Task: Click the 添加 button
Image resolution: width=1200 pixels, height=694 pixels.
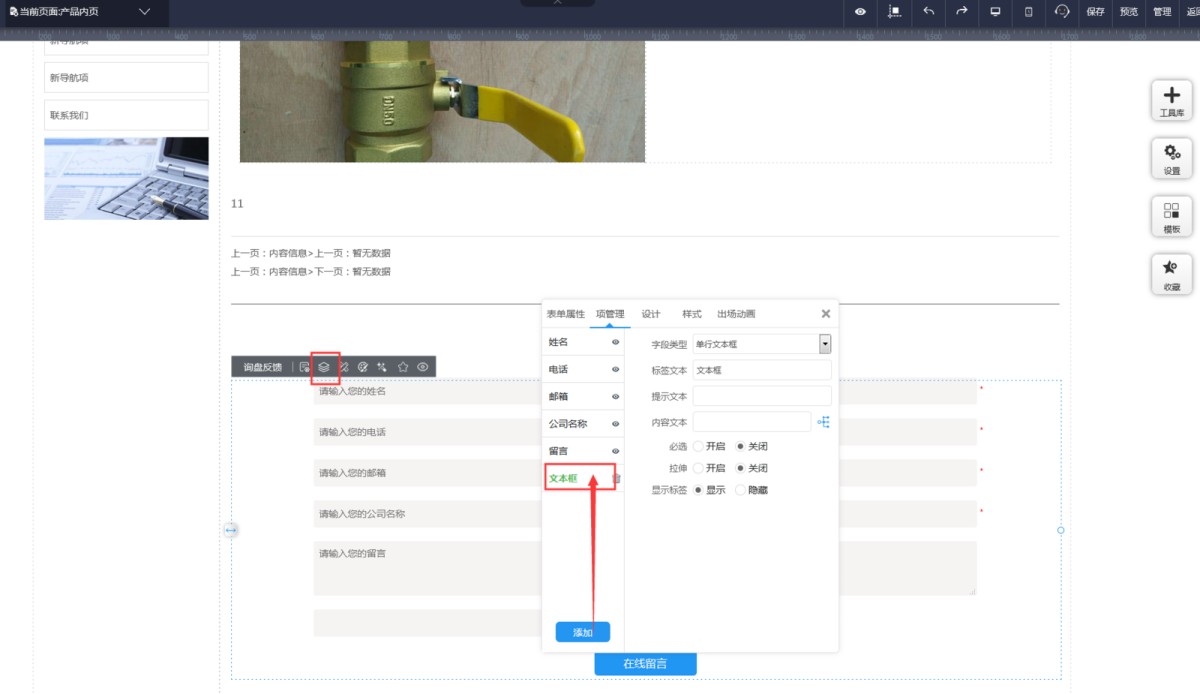Action: coord(582,632)
